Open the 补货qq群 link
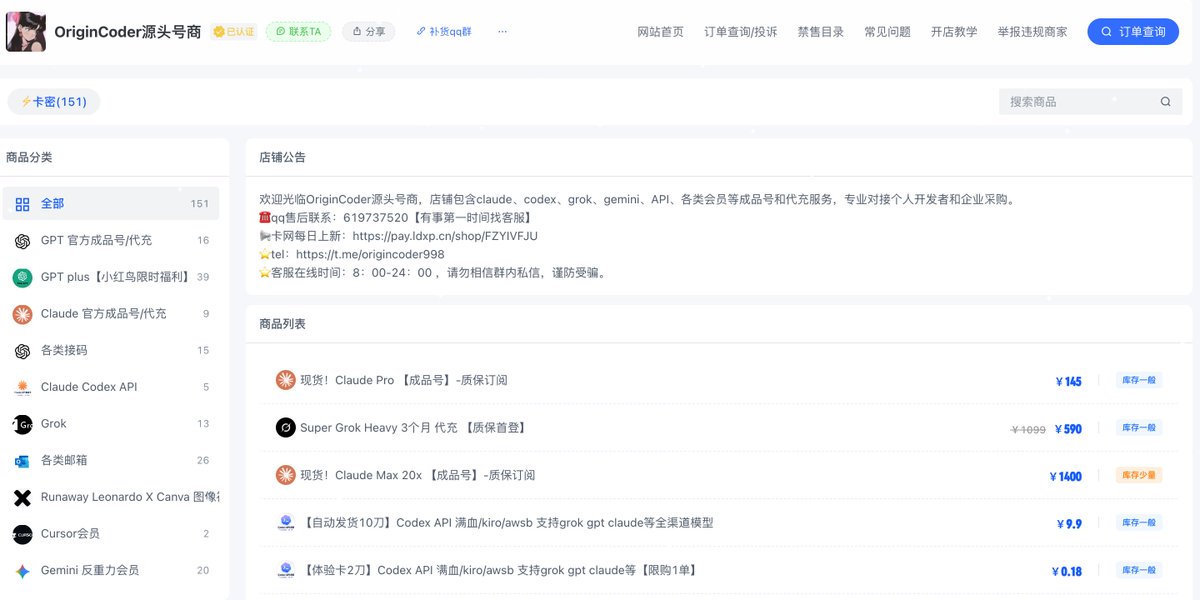This screenshot has height=600, width=1200. (443, 32)
